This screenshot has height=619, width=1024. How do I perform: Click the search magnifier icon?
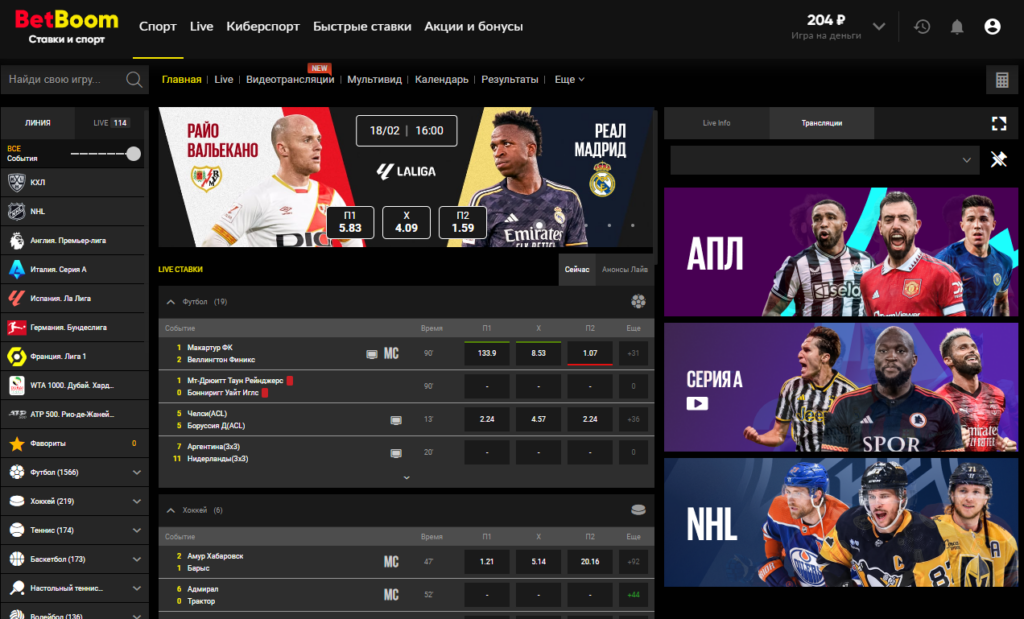[x=134, y=80]
